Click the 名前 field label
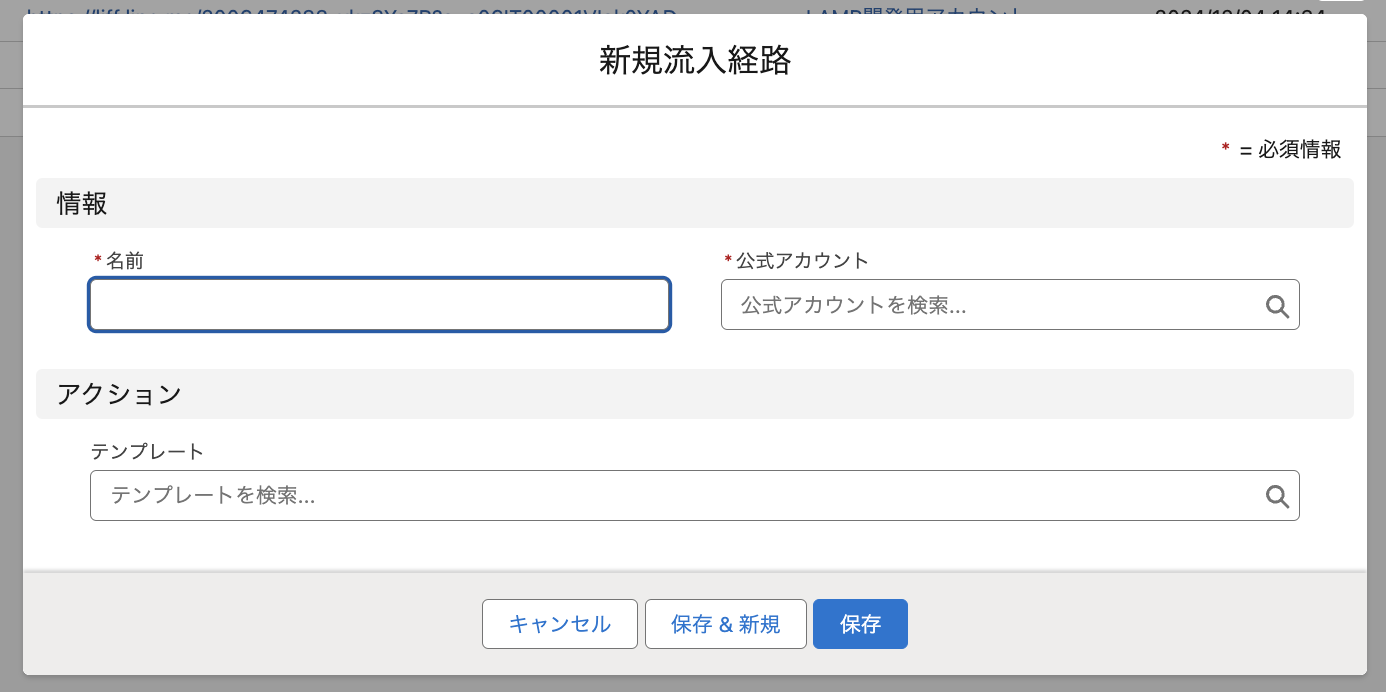This screenshot has width=1386, height=692. pos(125,261)
